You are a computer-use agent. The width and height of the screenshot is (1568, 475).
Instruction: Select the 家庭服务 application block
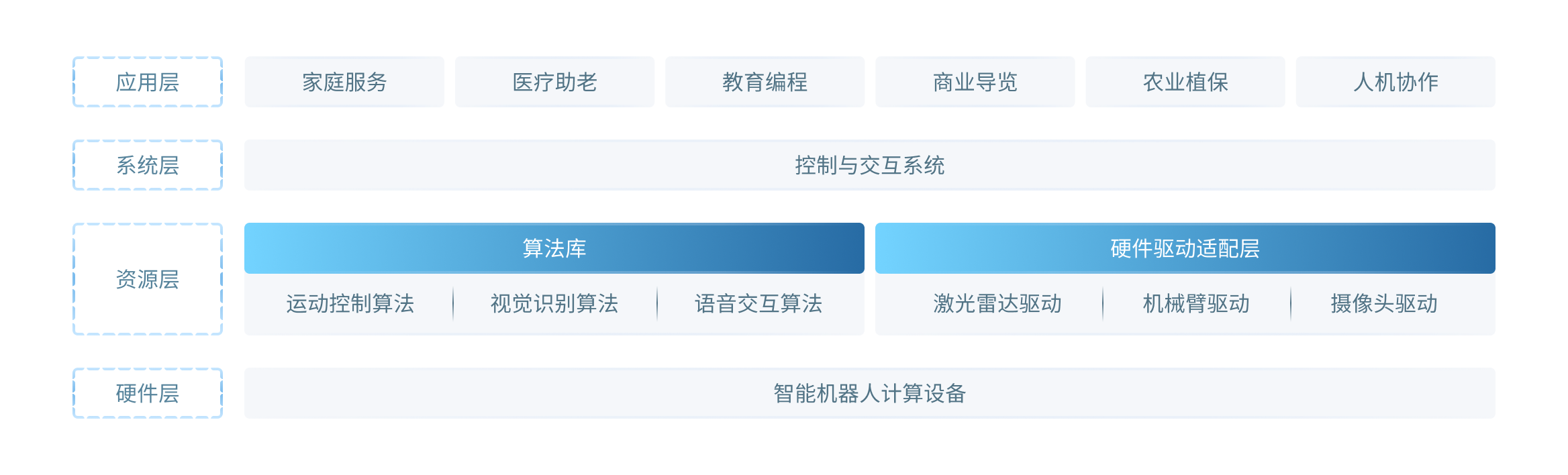tap(344, 82)
